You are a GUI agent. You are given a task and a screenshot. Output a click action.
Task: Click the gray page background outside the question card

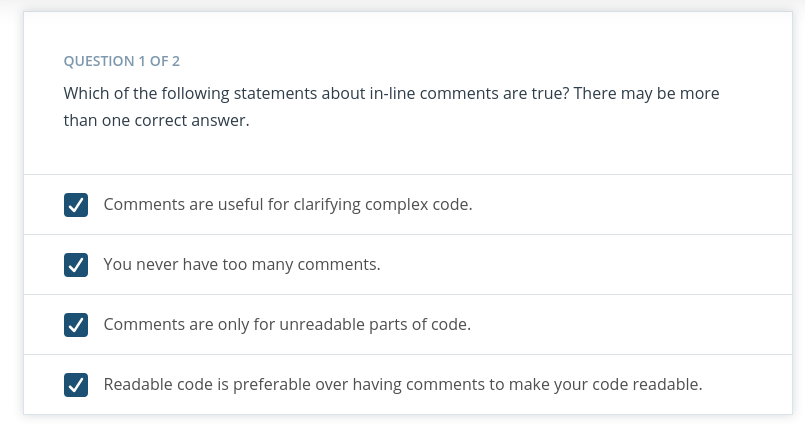click(x=11, y=216)
